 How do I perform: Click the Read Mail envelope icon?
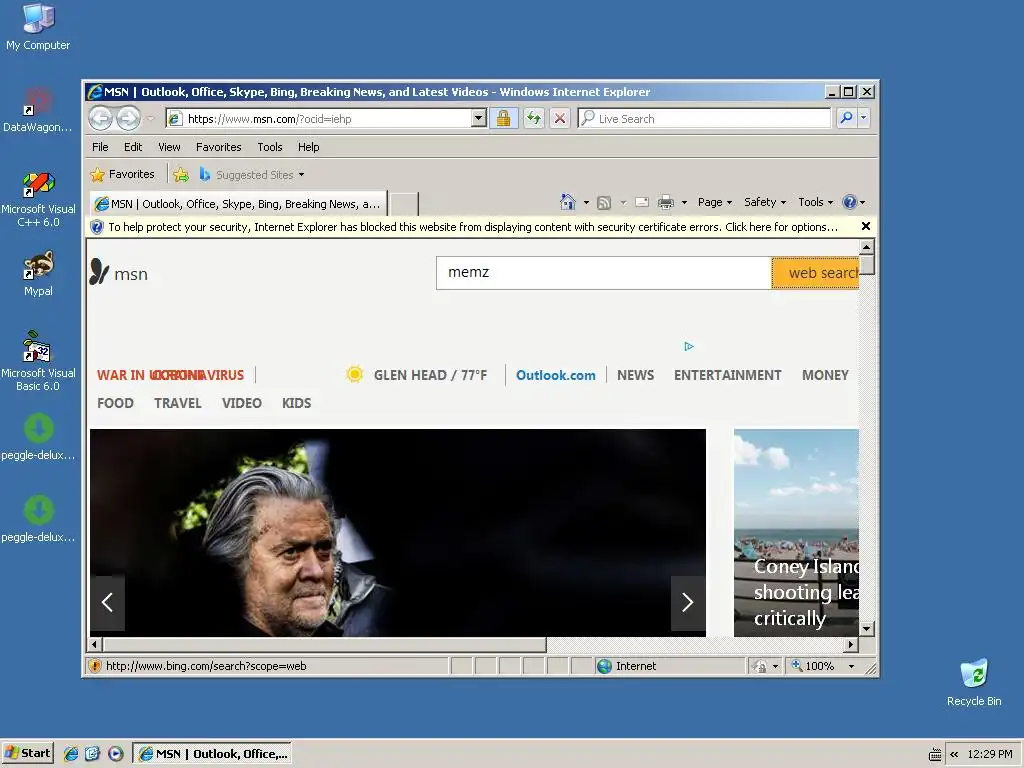point(642,202)
